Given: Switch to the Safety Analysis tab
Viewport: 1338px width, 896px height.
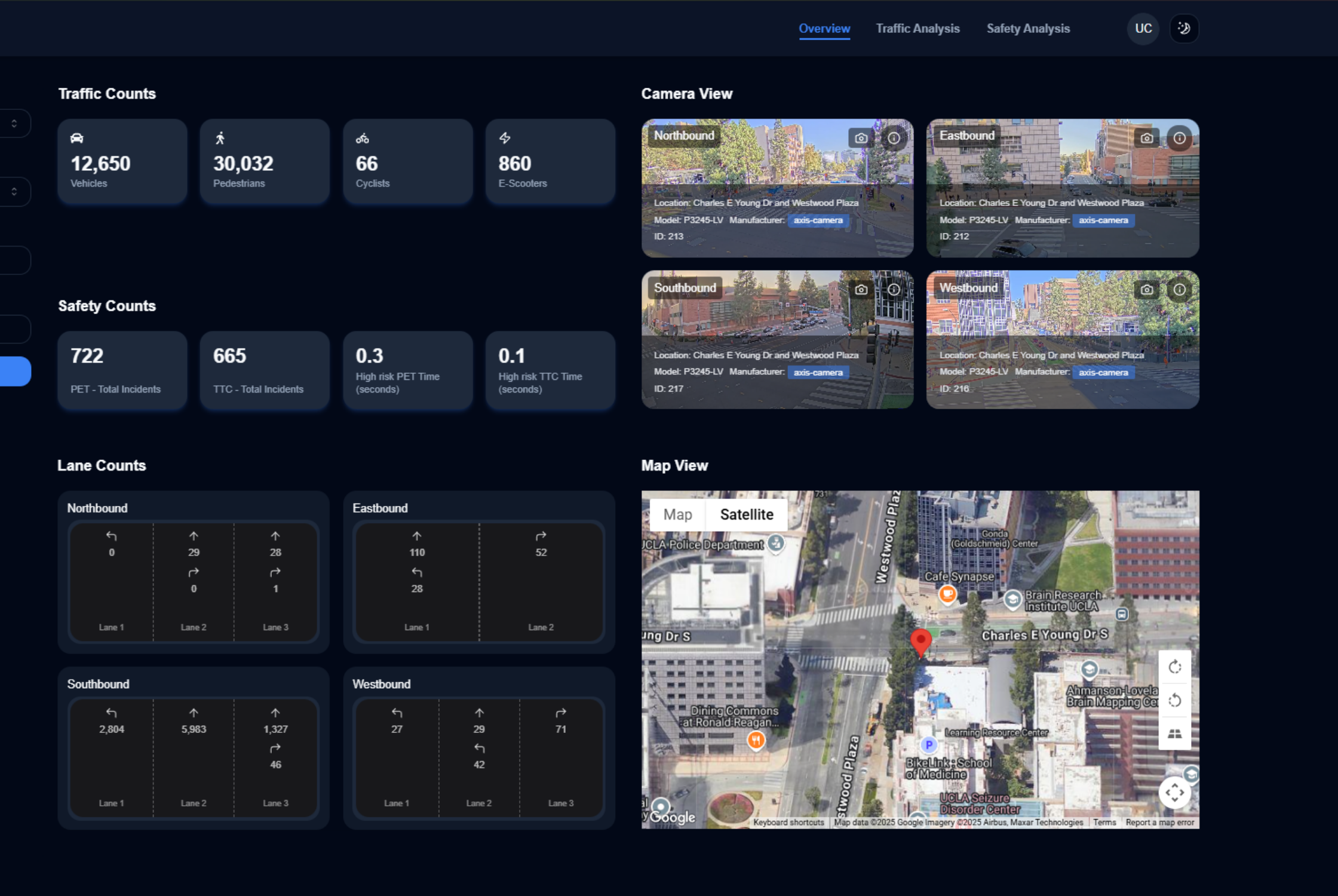Looking at the screenshot, I should [x=1027, y=28].
